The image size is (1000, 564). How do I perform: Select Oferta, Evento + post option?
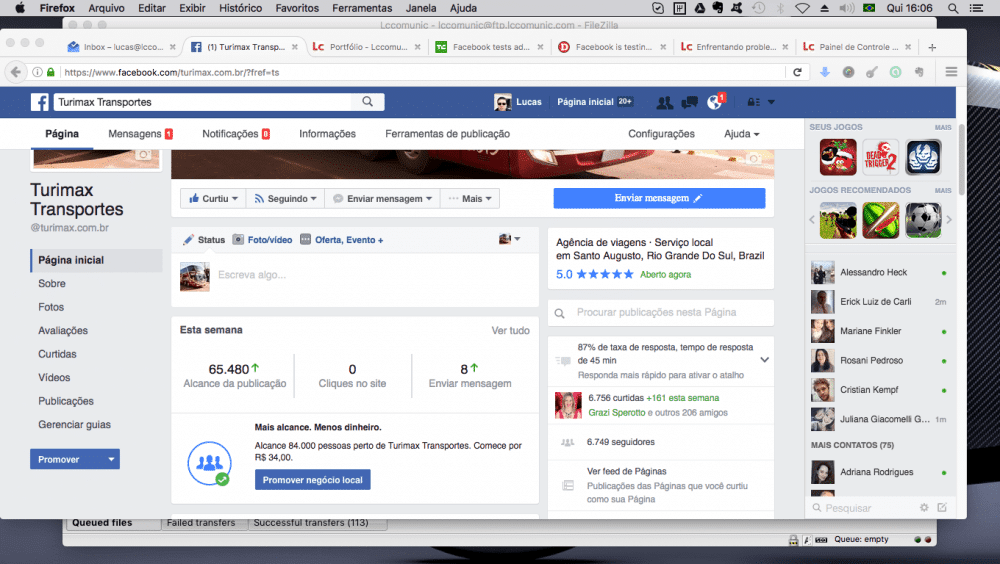click(x=342, y=240)
